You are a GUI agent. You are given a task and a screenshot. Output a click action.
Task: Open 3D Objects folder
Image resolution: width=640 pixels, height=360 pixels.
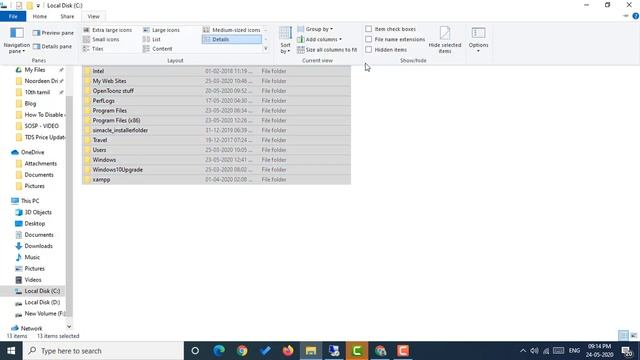tap(38, 212)
